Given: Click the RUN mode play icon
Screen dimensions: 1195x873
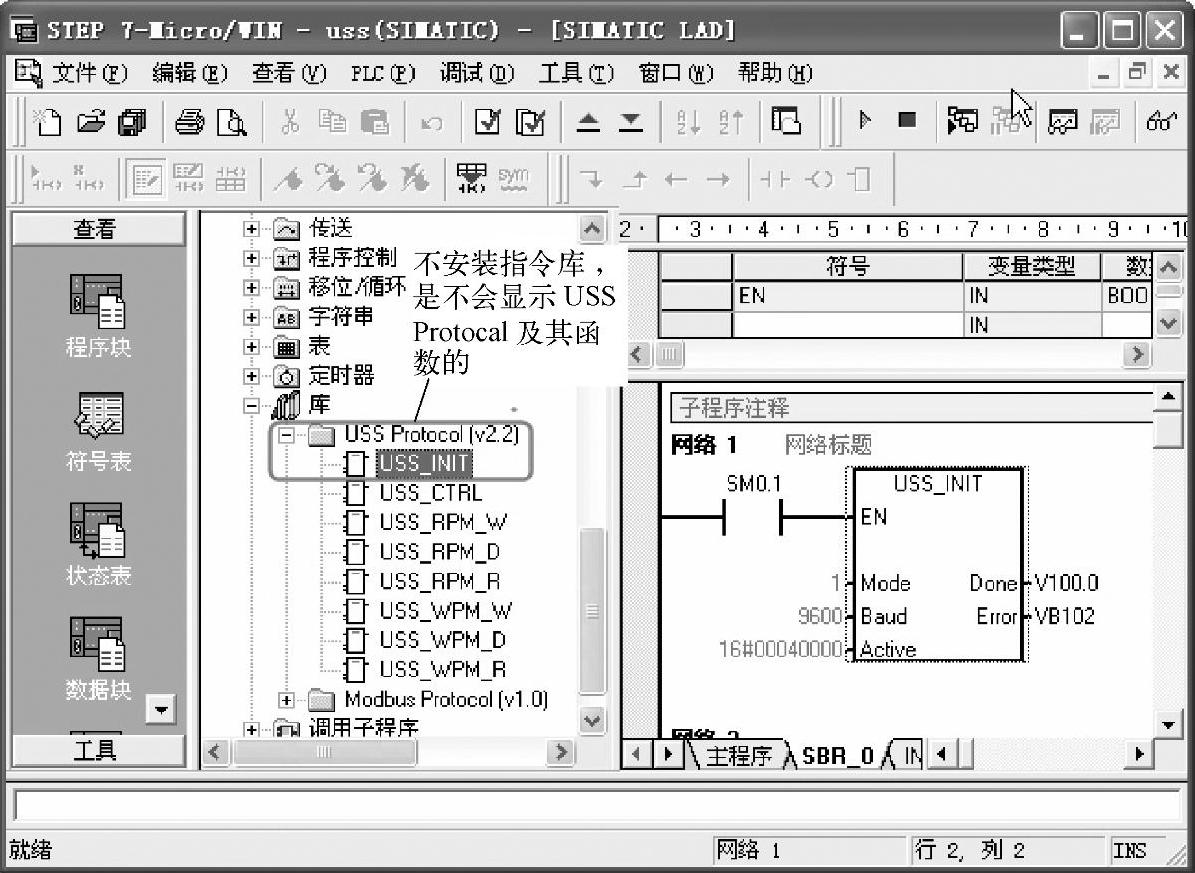Looking at the screenshot, I should click(864, 120).
